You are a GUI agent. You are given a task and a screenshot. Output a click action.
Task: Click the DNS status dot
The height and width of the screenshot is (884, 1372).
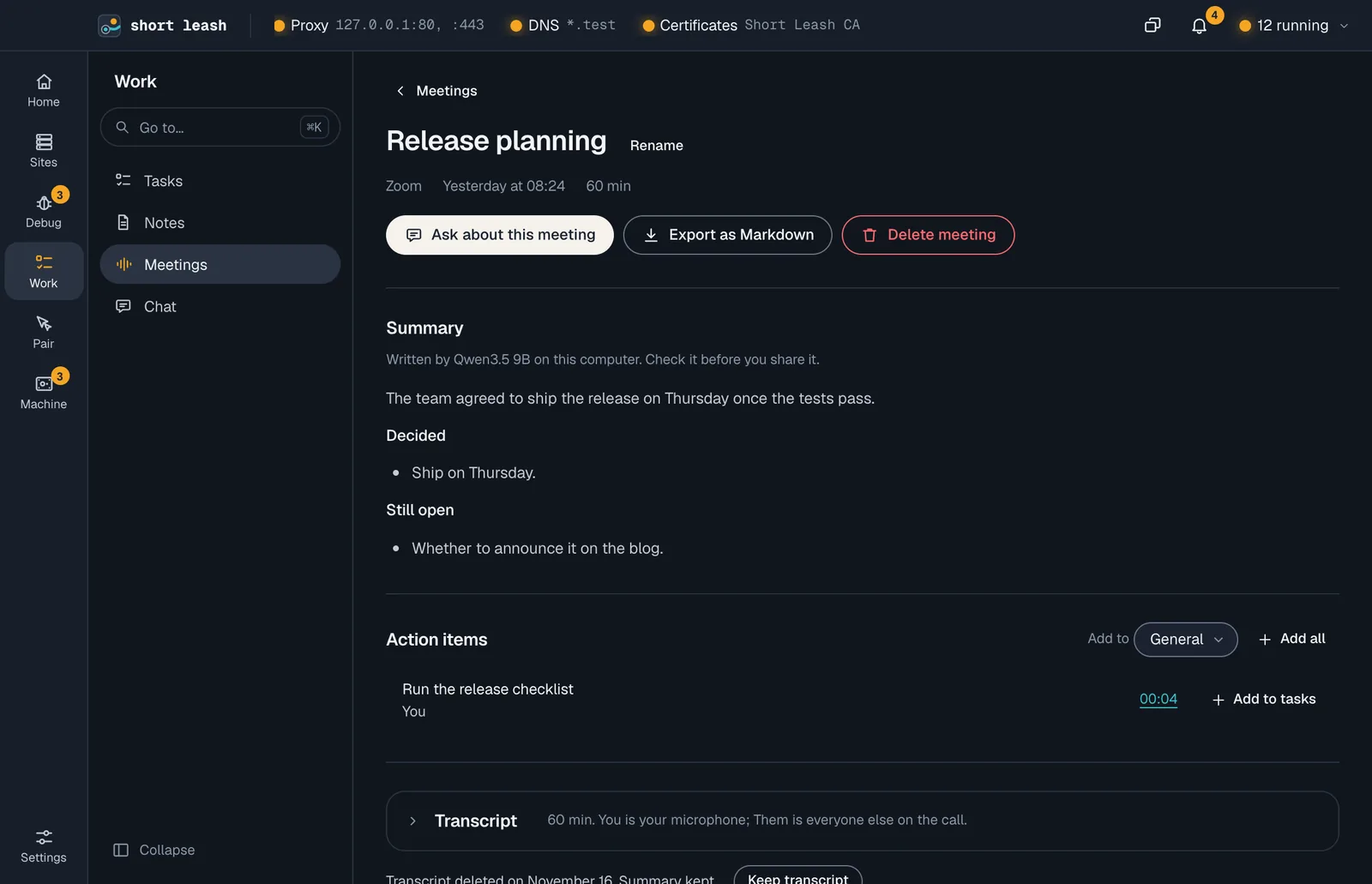[516, 26]
